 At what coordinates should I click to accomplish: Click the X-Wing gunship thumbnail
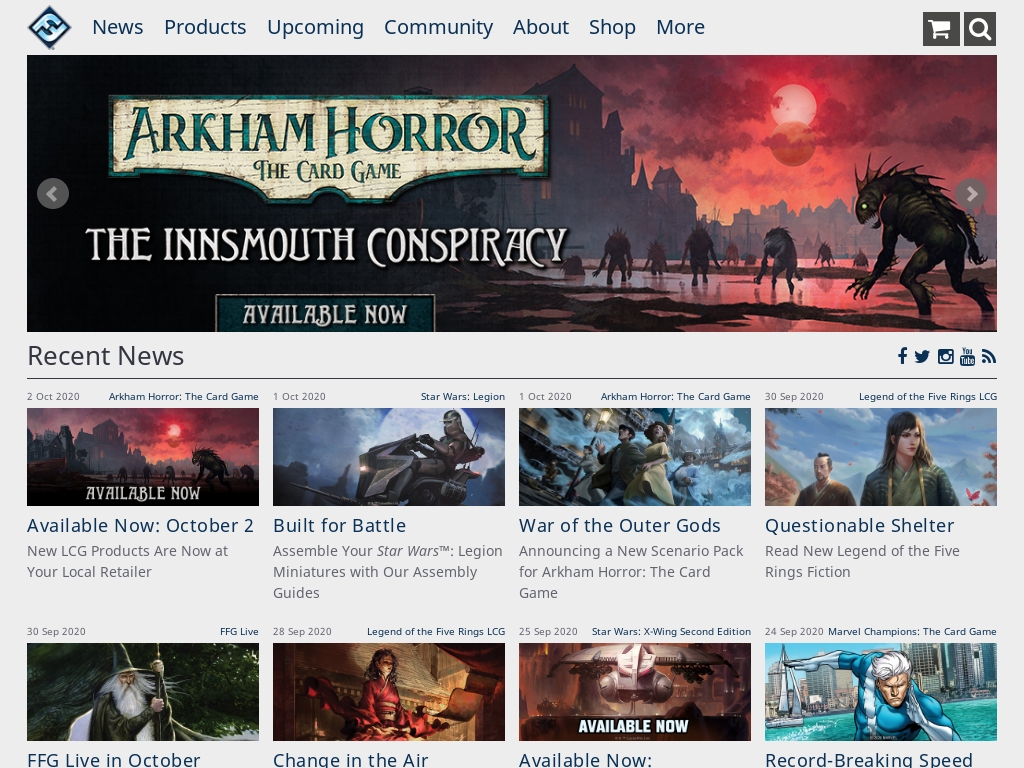click(635, 692)
